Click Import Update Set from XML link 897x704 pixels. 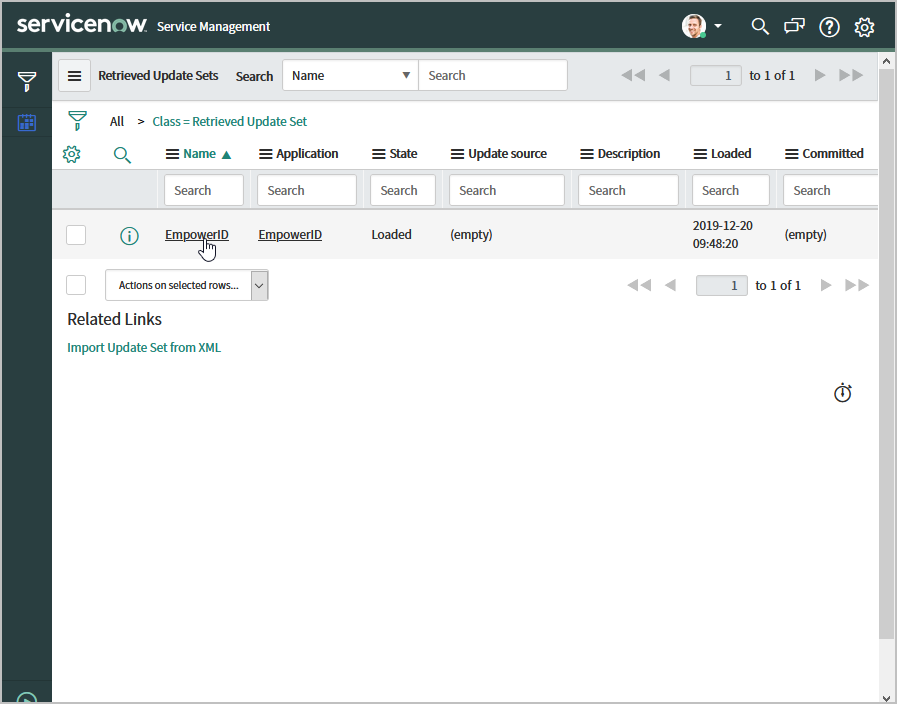click(144, 348)
